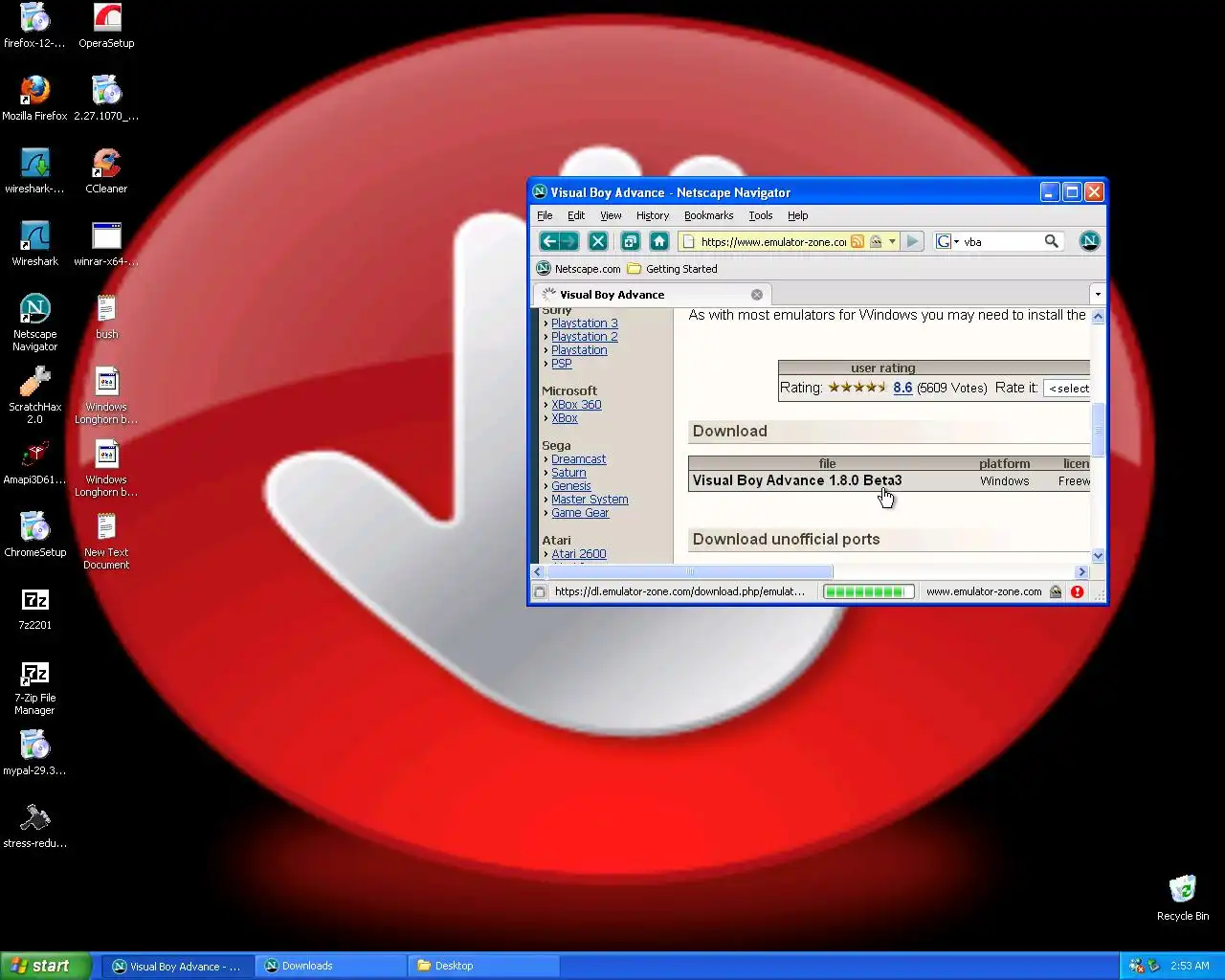Go back with the Back arrow button

(x=549, y=241)
